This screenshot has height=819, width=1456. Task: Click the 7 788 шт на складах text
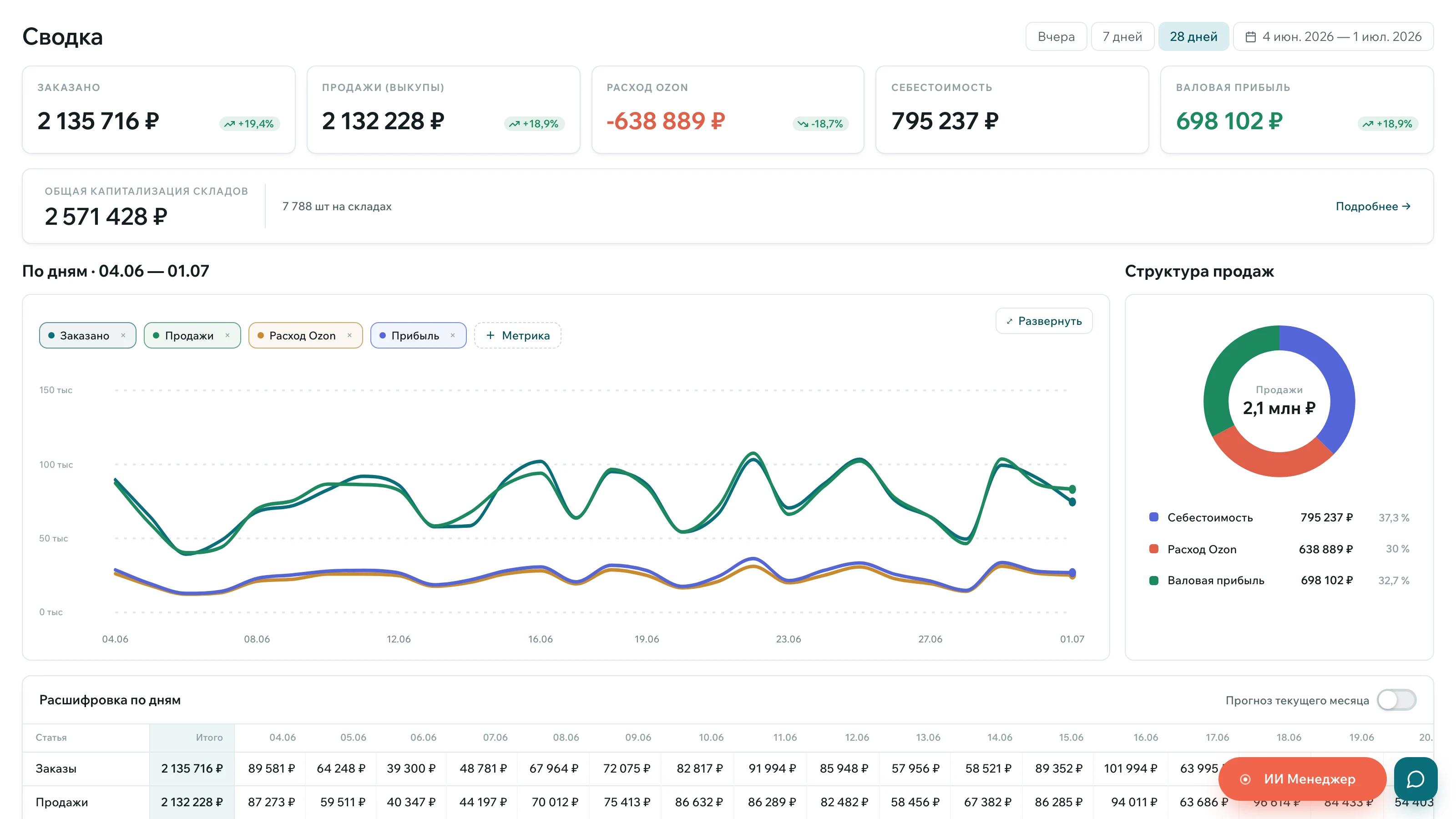click(337, 206)
